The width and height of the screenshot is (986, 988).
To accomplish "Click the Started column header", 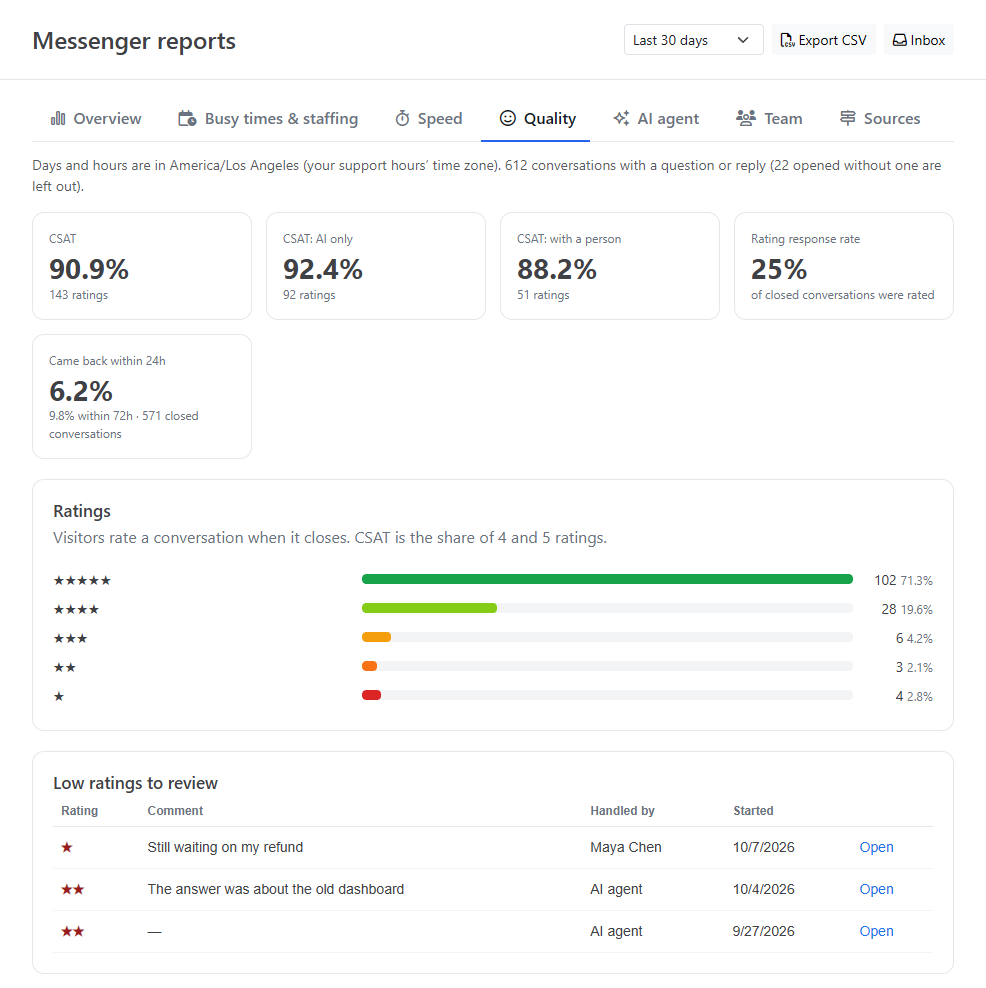I will (x=753, y=811).
